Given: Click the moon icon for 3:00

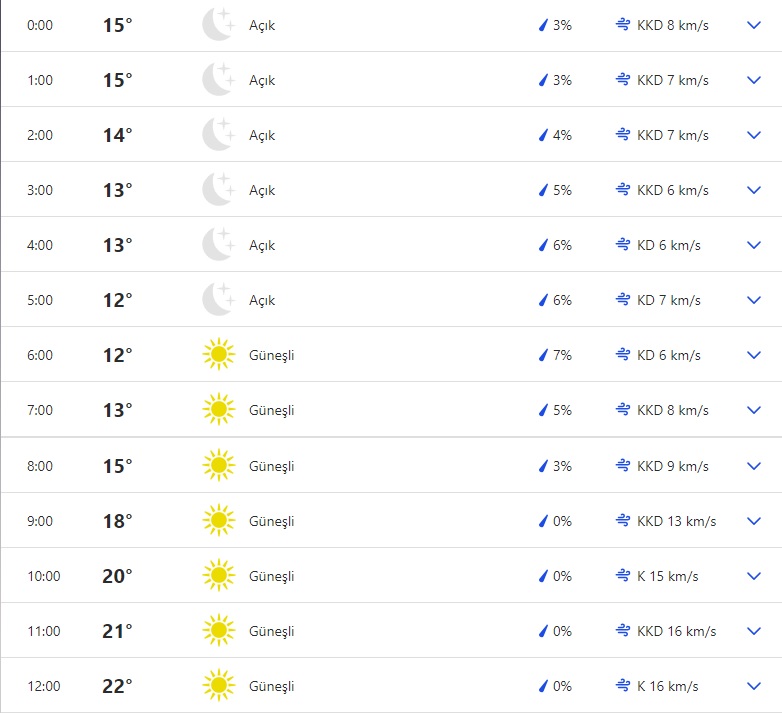Looking at the screenshot, I should [218, 190].
